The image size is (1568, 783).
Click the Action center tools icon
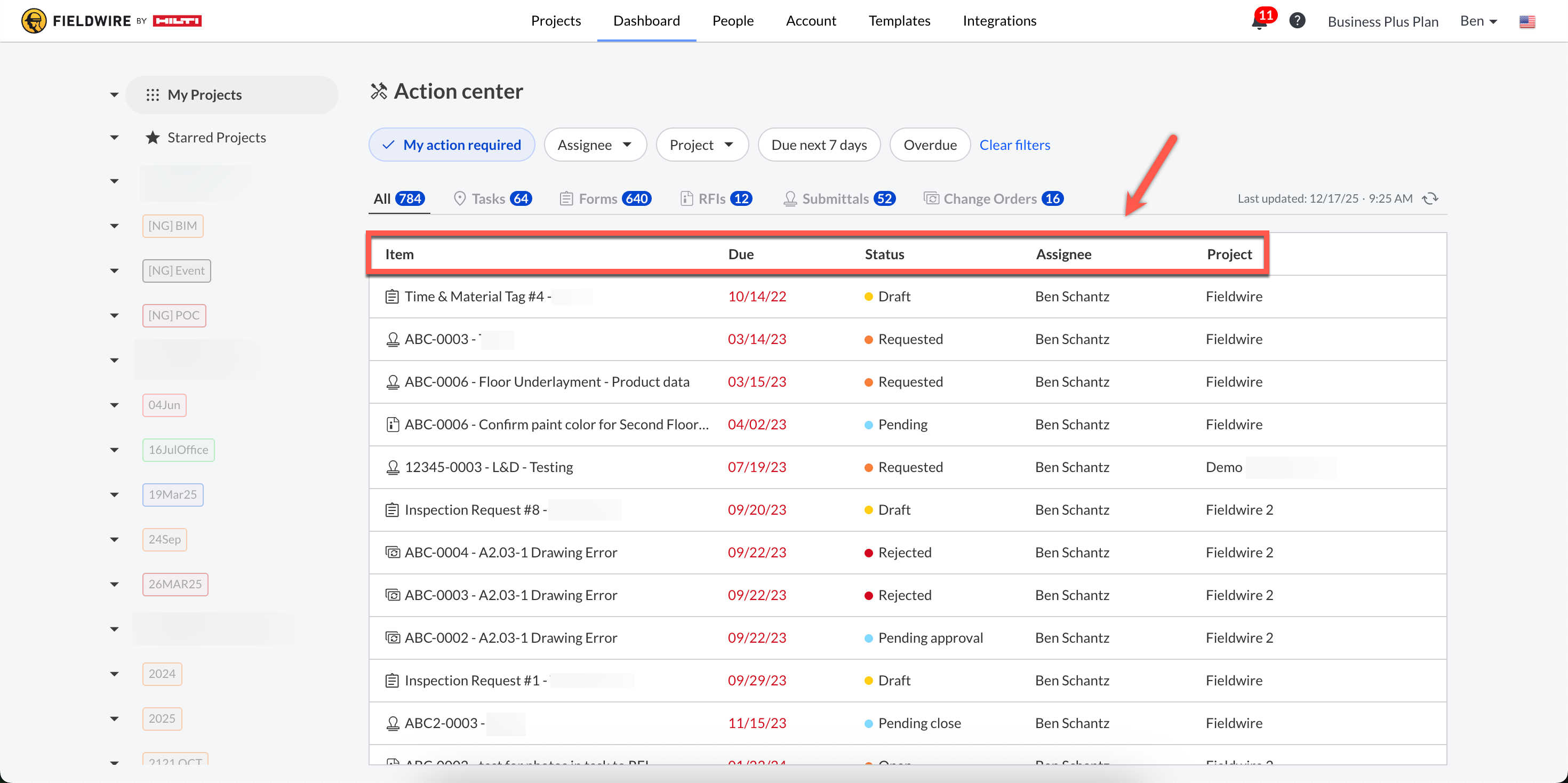(x=379, y=91)
